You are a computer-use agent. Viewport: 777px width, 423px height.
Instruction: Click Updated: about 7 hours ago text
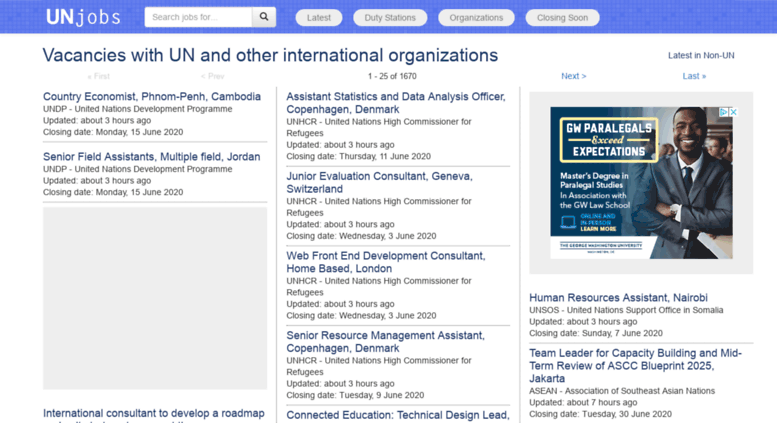point(583,403)
